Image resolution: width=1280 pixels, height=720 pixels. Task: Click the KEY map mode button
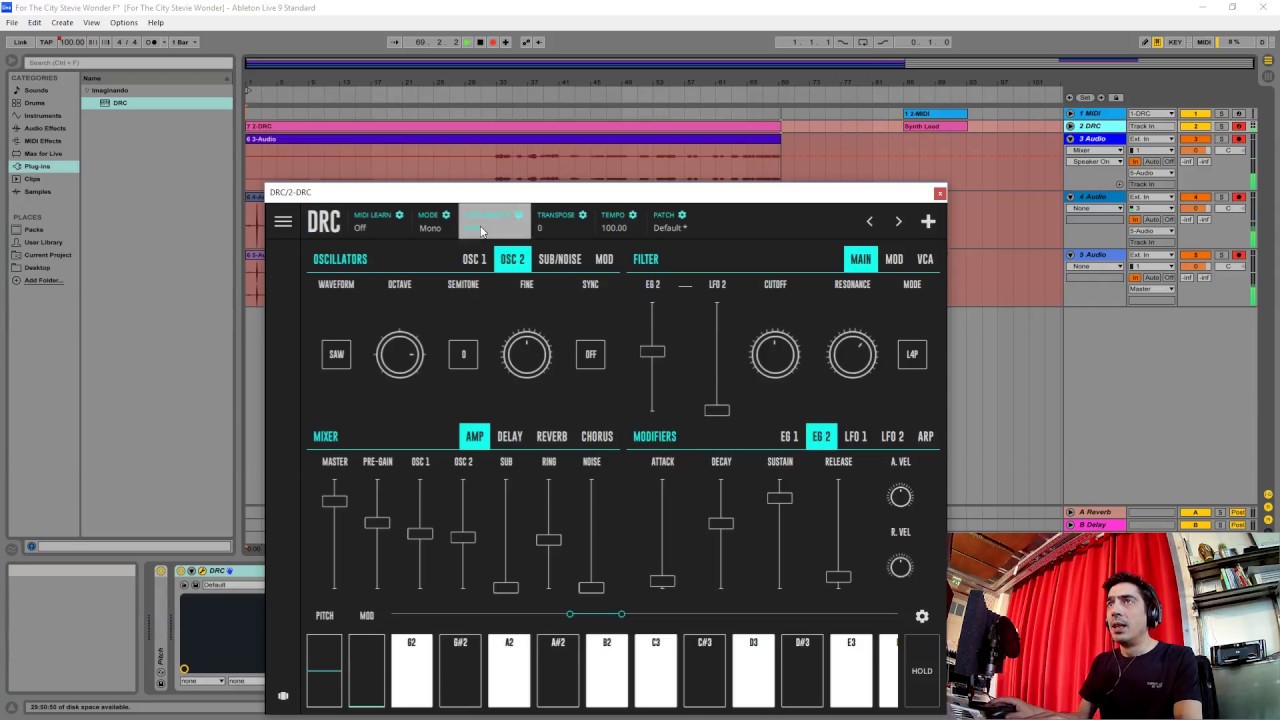pyautogui.click(x=1175, y=42)
